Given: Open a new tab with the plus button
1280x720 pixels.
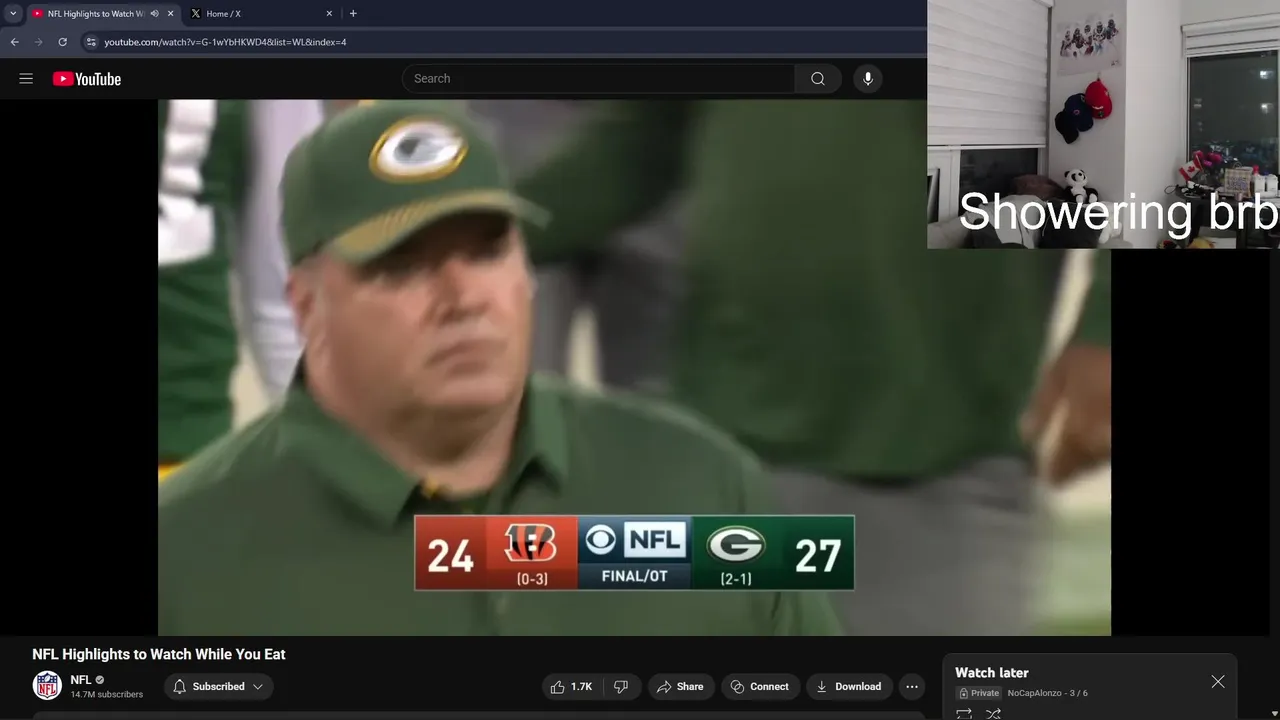Looking at the screenshot, I should (353, 14).
